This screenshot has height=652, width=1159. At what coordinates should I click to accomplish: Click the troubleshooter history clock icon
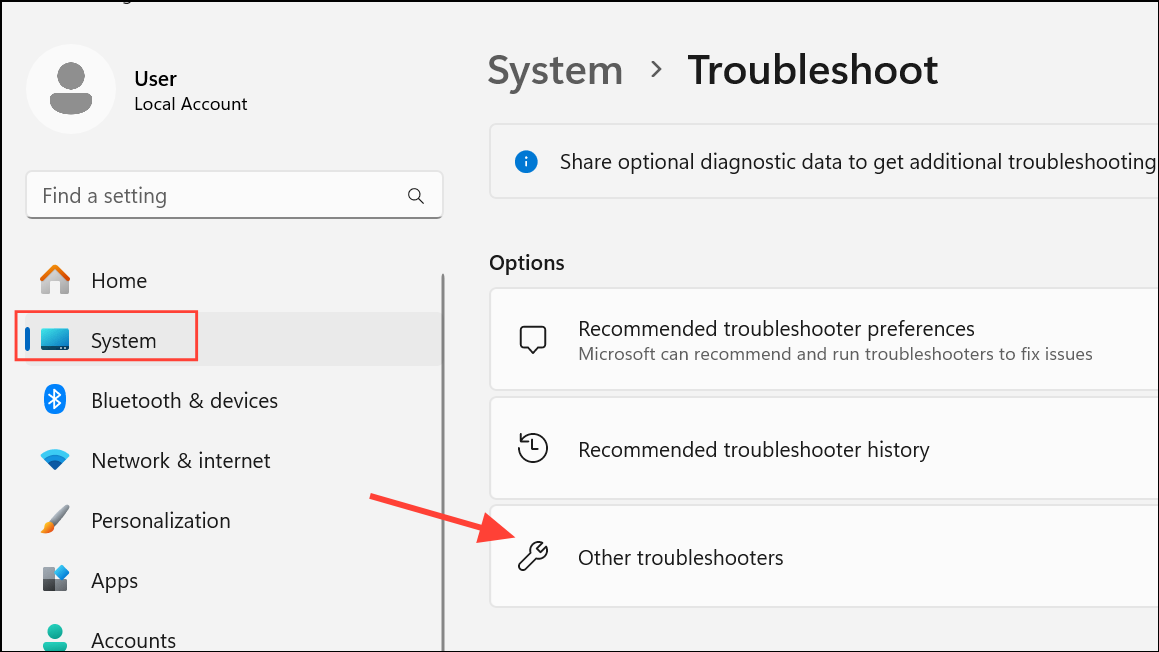[533, 449]
